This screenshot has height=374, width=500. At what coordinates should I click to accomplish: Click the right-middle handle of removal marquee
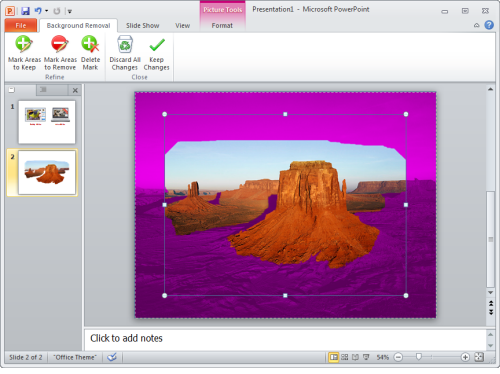406,205
